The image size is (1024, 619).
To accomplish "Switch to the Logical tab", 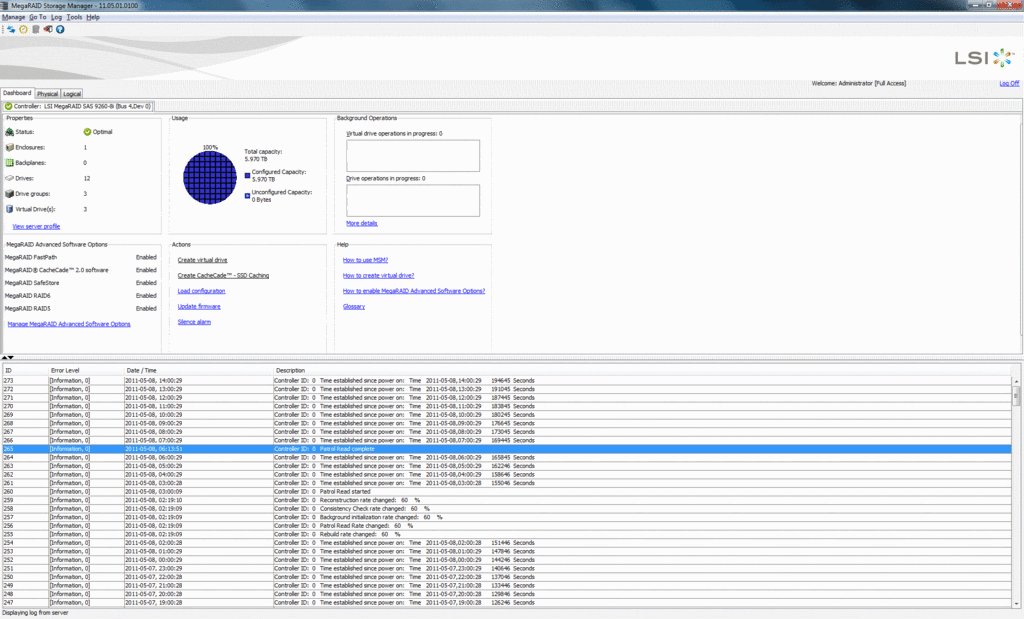I will tap(72, 93).
